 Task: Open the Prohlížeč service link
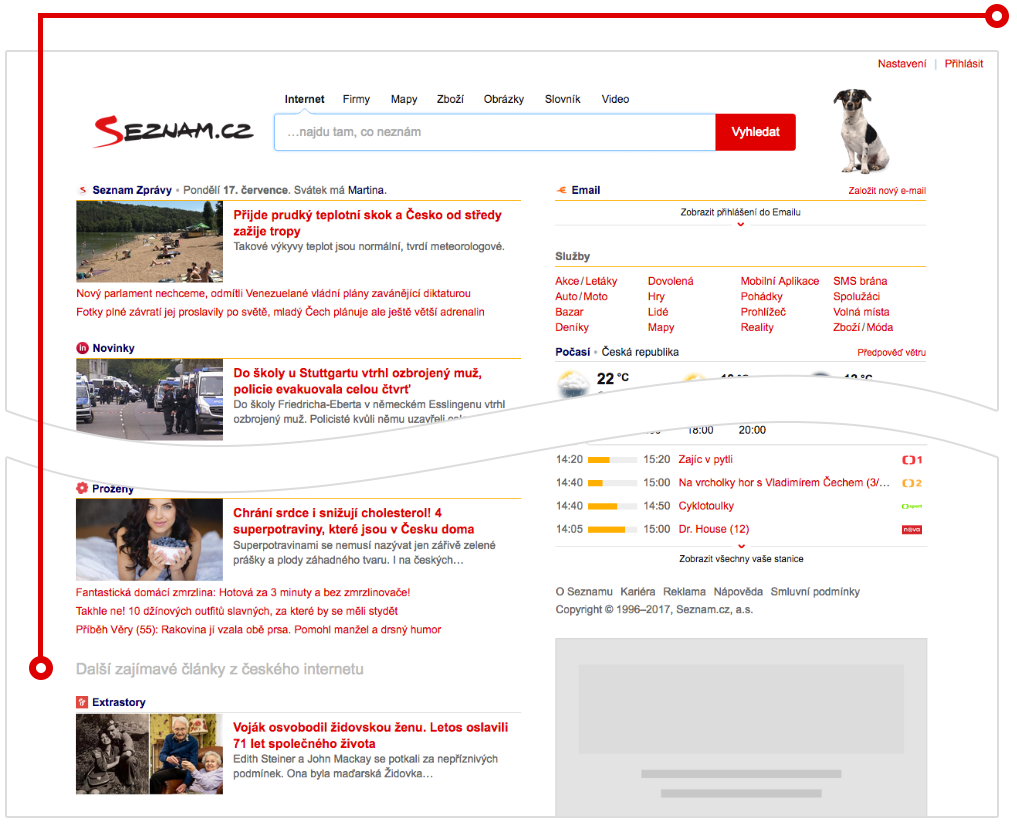point(763,312)
